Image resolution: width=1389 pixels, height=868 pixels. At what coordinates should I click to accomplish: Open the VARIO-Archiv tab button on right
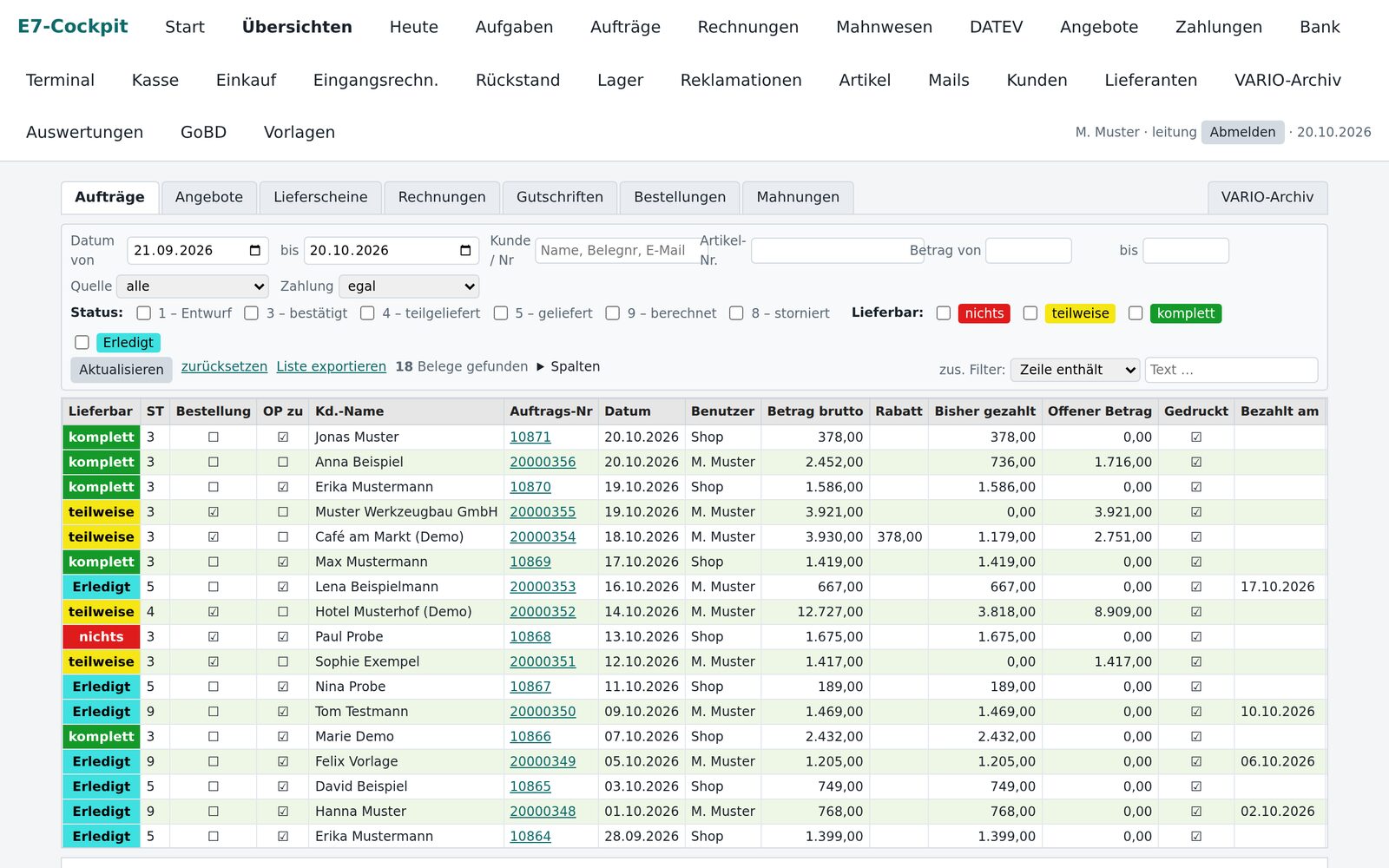tap(1267, 197)
